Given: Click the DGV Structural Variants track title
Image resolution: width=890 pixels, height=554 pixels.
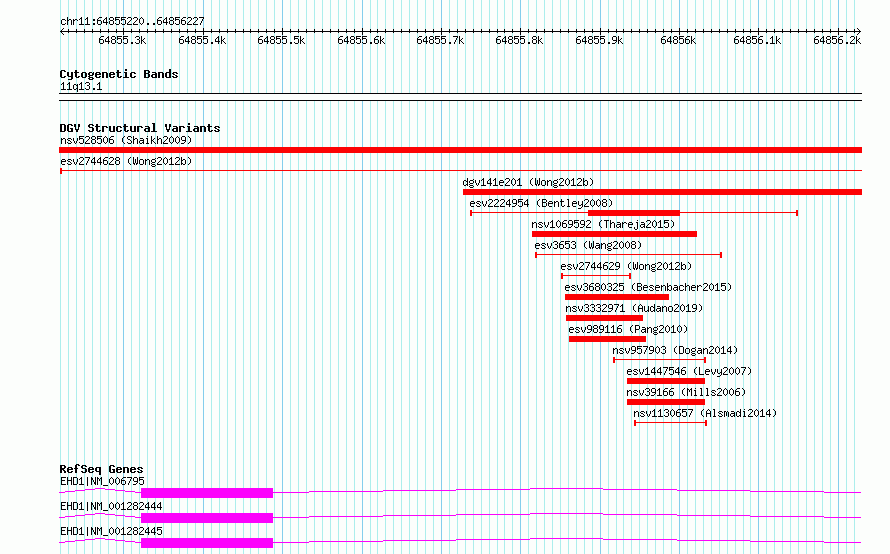Looking at the screenshot, I should (x=140, y=128).
